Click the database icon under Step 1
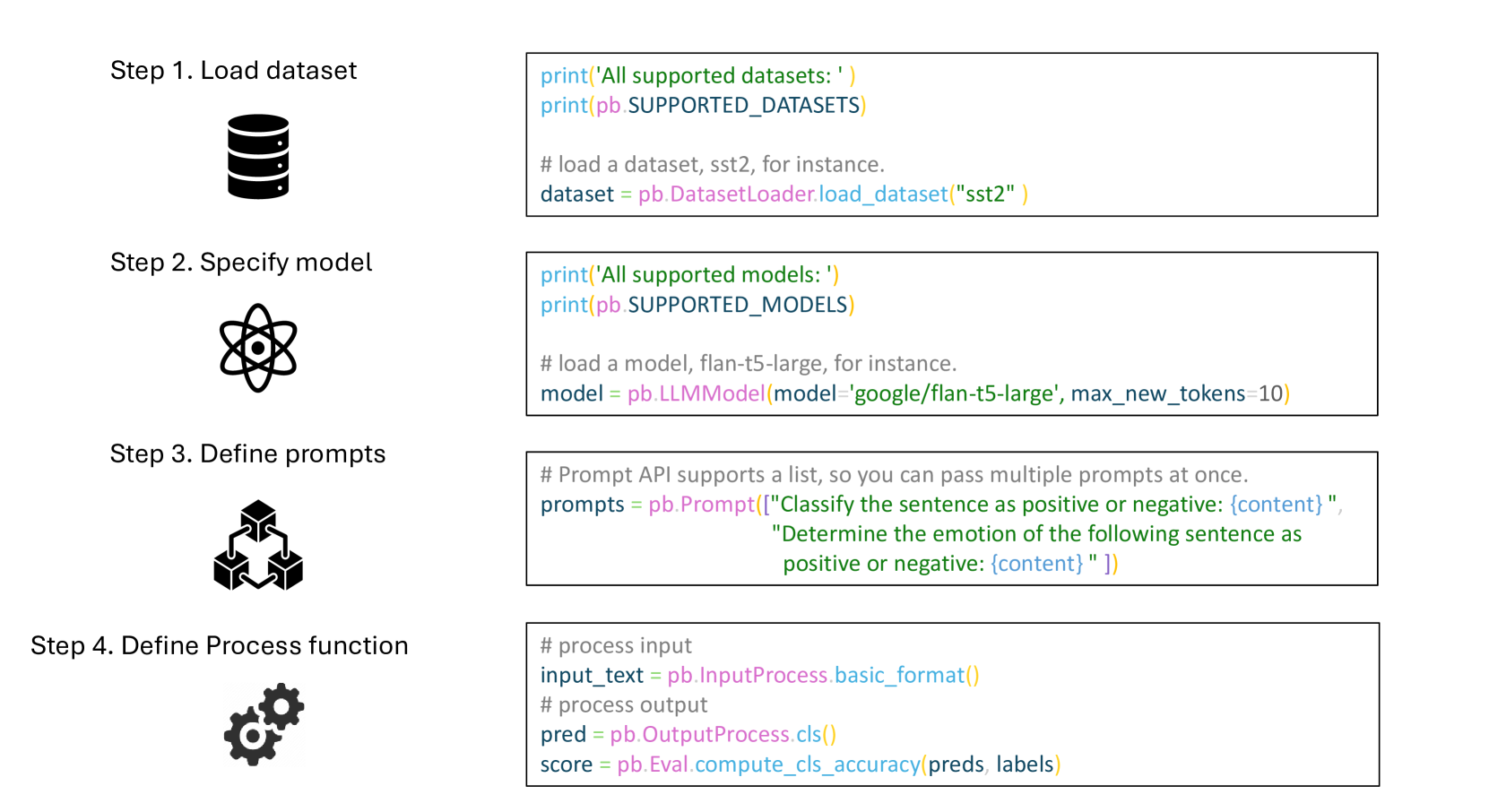 [x=258, y=156]
